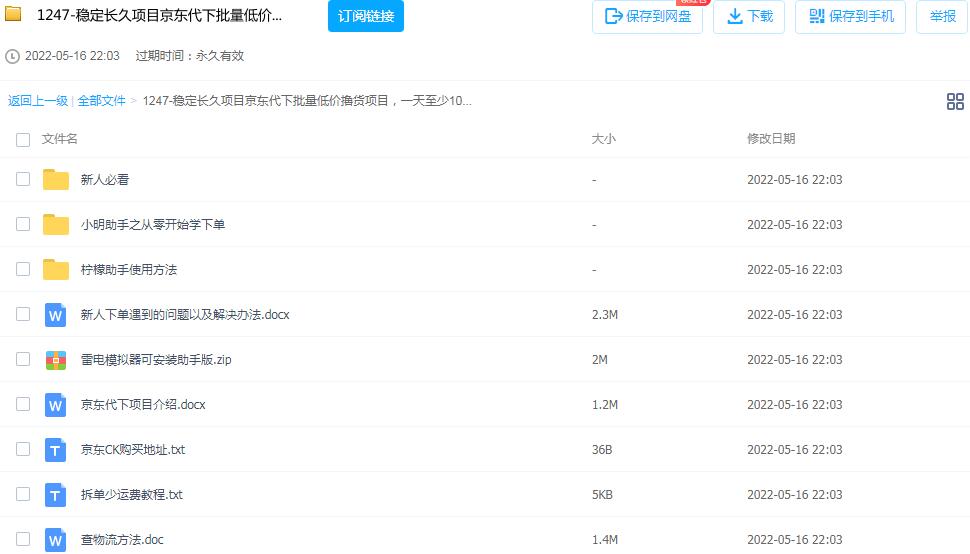
Task: Select checkbox of 拆单少运费教程.txt
Action: 23,494
